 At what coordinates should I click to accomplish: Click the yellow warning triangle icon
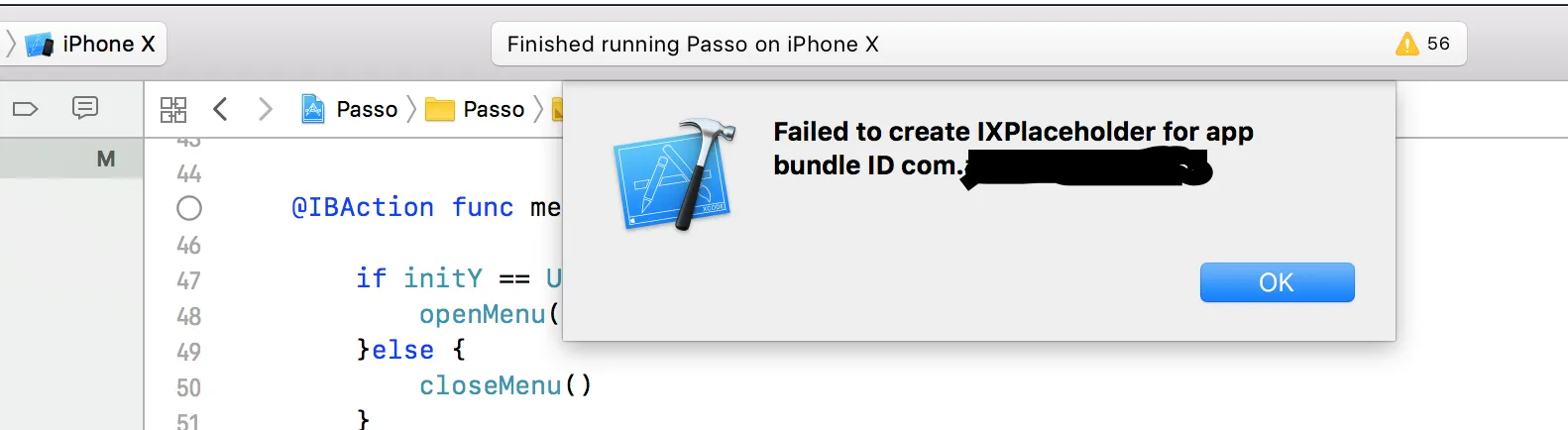point(1406,44)
